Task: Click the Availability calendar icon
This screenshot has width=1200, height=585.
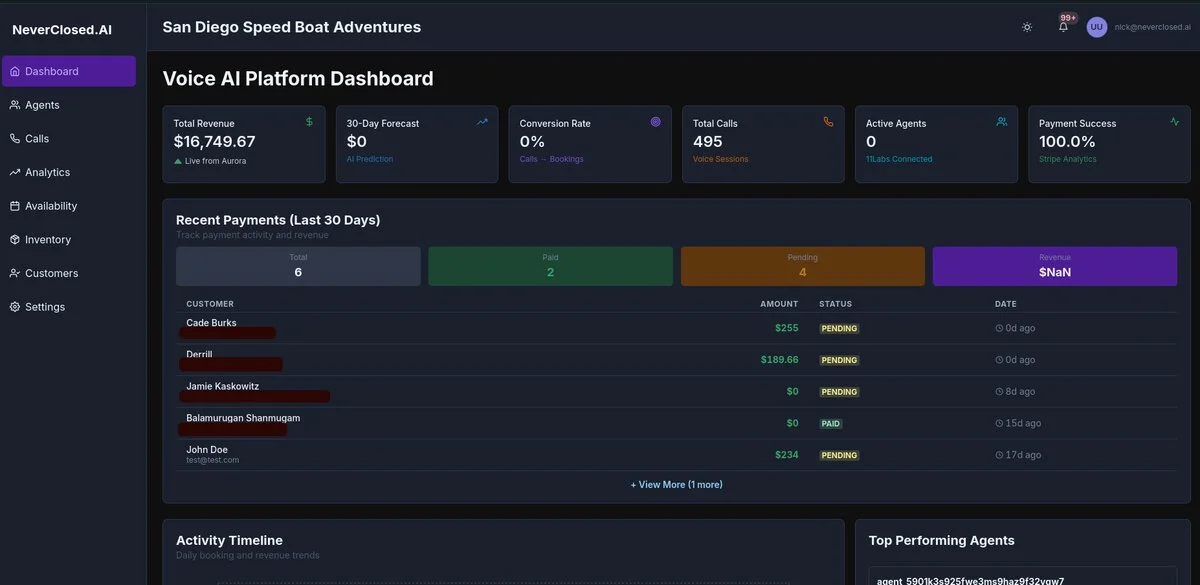Action: click(x=15, y=205)
